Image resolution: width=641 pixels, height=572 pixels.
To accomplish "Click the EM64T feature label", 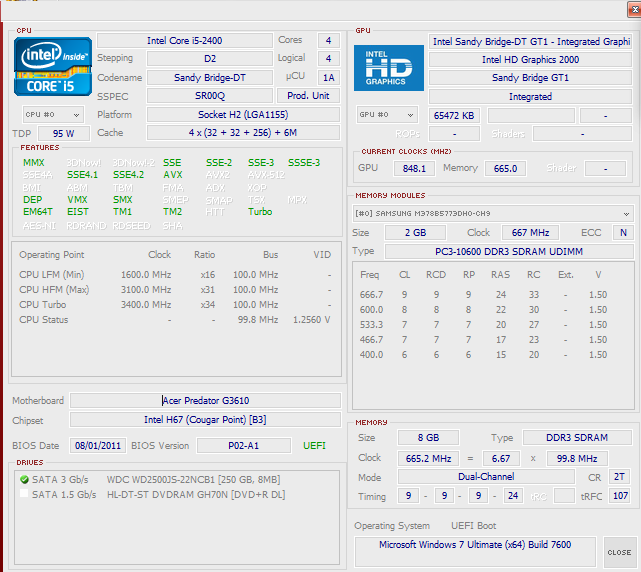I will pos(38,211).
